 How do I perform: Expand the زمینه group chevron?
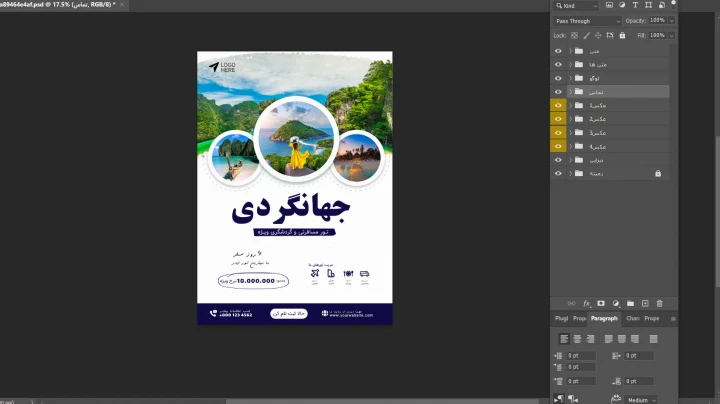click(x=570, y=174)
